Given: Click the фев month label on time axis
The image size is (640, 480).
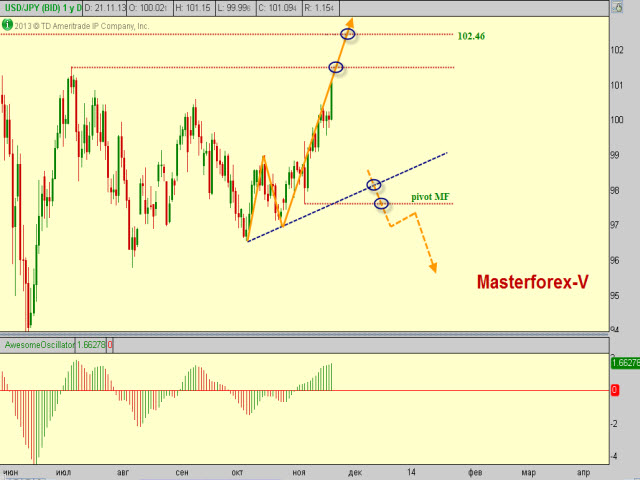Looking at the screenshot, I should (475, 473).
